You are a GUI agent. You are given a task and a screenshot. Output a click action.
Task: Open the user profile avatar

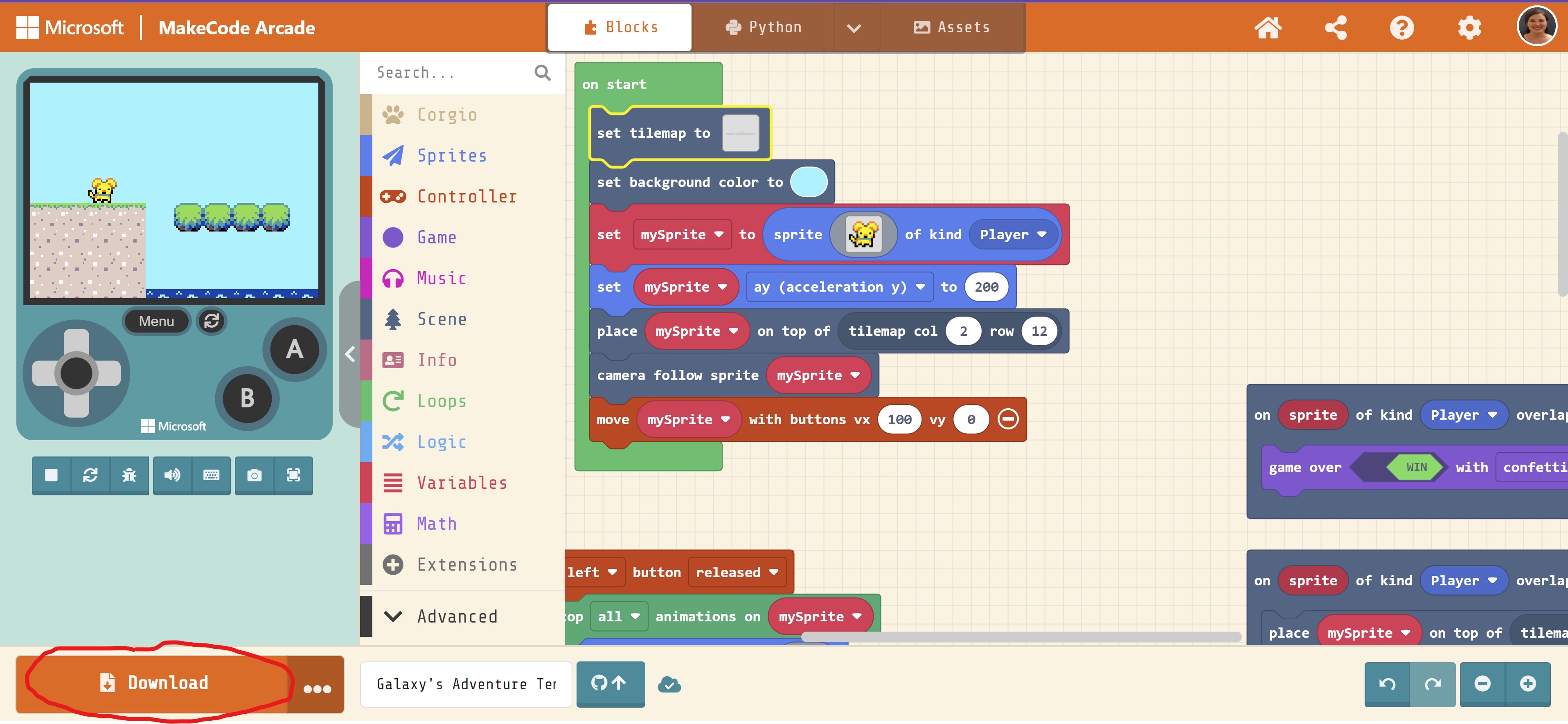[x=1538, y=26]
